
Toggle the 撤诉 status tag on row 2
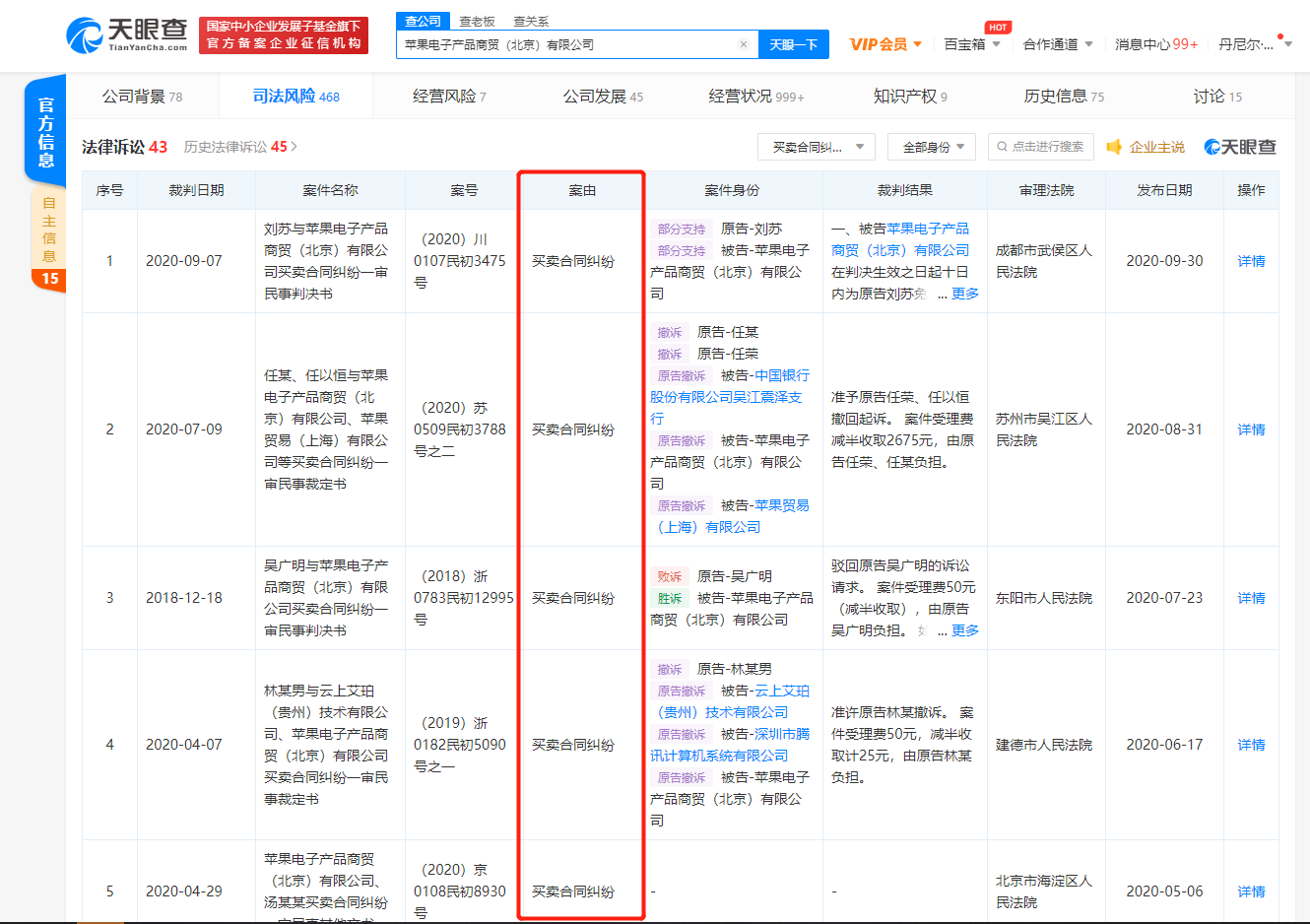coord(669,332)
